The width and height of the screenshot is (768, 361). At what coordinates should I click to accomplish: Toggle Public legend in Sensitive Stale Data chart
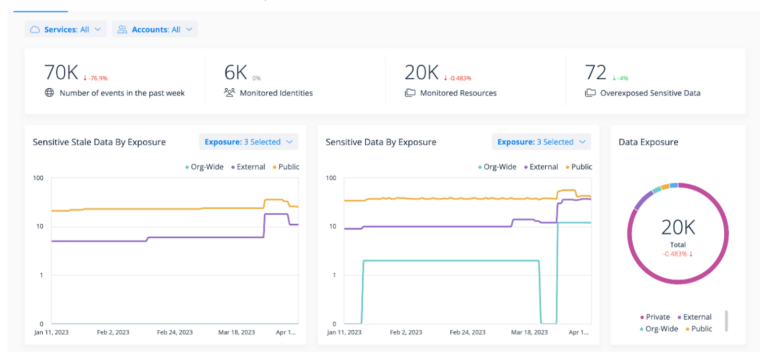286,167
